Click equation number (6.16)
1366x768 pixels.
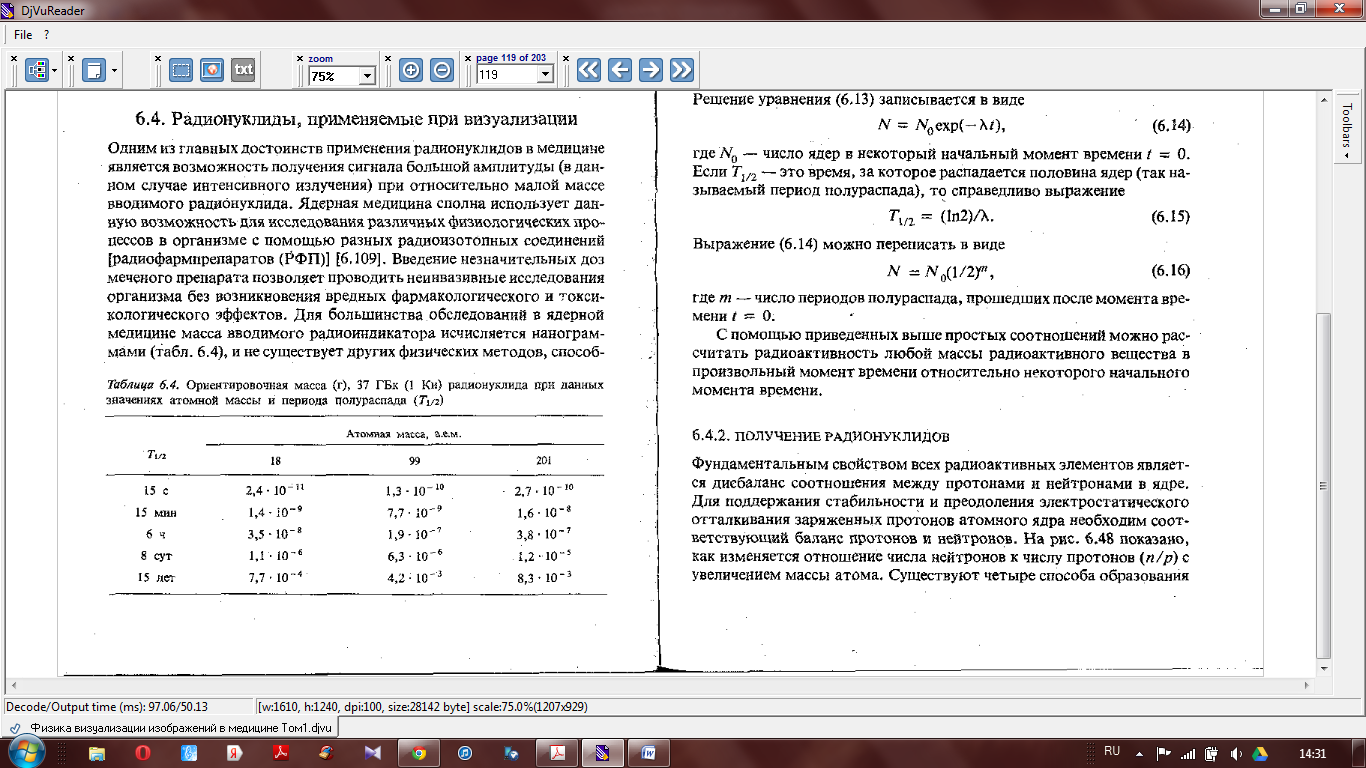click(x=1169, y=271)
